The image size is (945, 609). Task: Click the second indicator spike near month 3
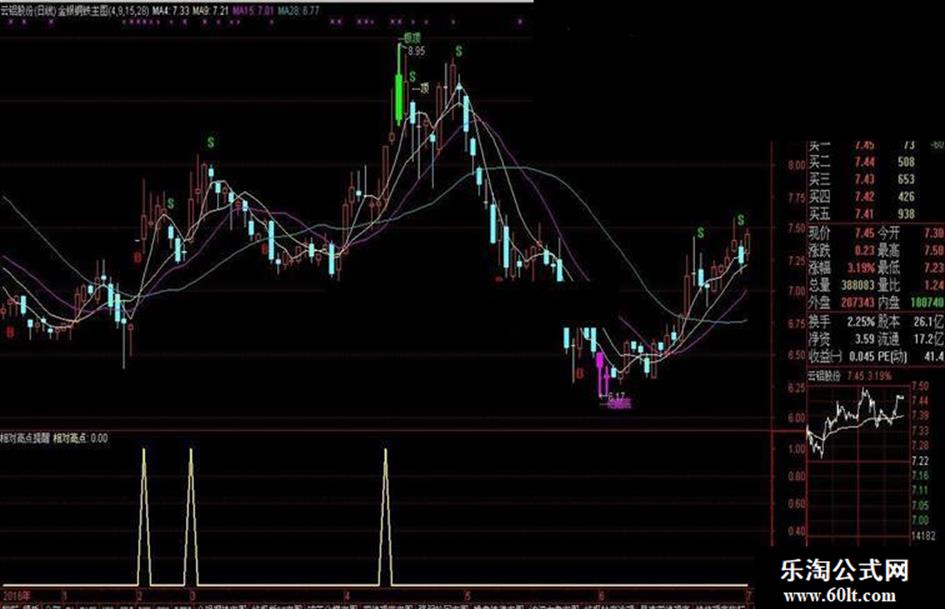click(x=191, y=517)
